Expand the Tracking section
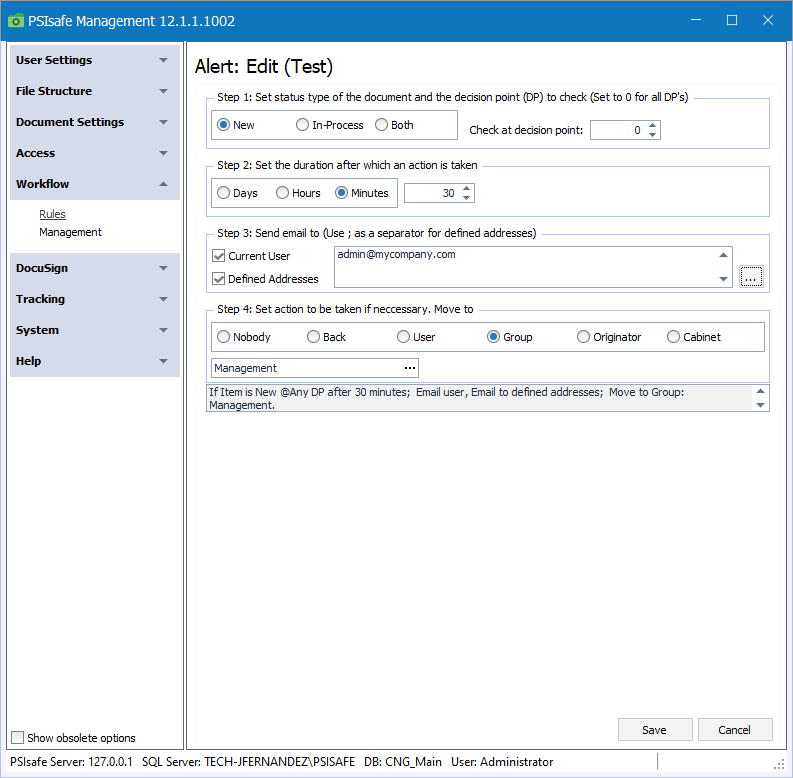The width and height of the screenshot is (793, 778). pos(95,299)
